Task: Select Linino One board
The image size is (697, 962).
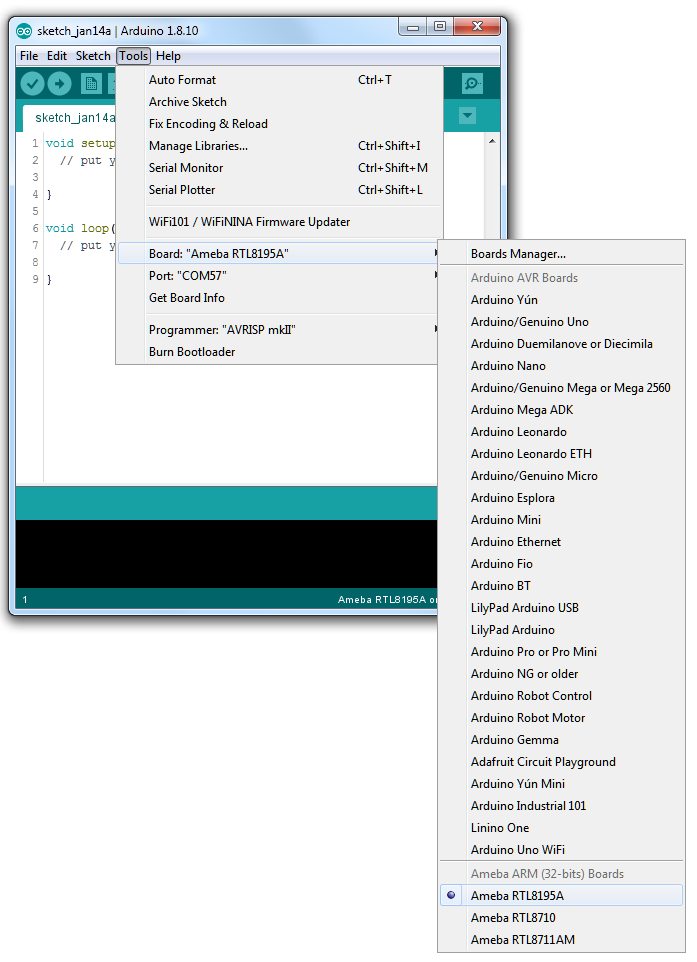Action: click(x=561, y=828)
